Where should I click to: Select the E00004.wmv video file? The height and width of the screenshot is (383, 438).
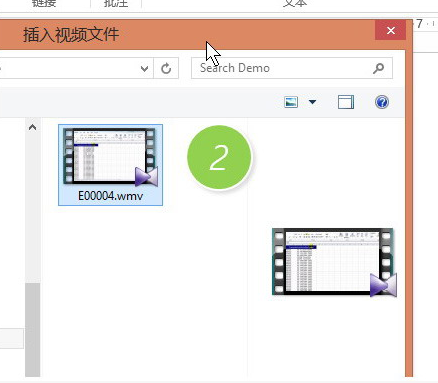110,165
